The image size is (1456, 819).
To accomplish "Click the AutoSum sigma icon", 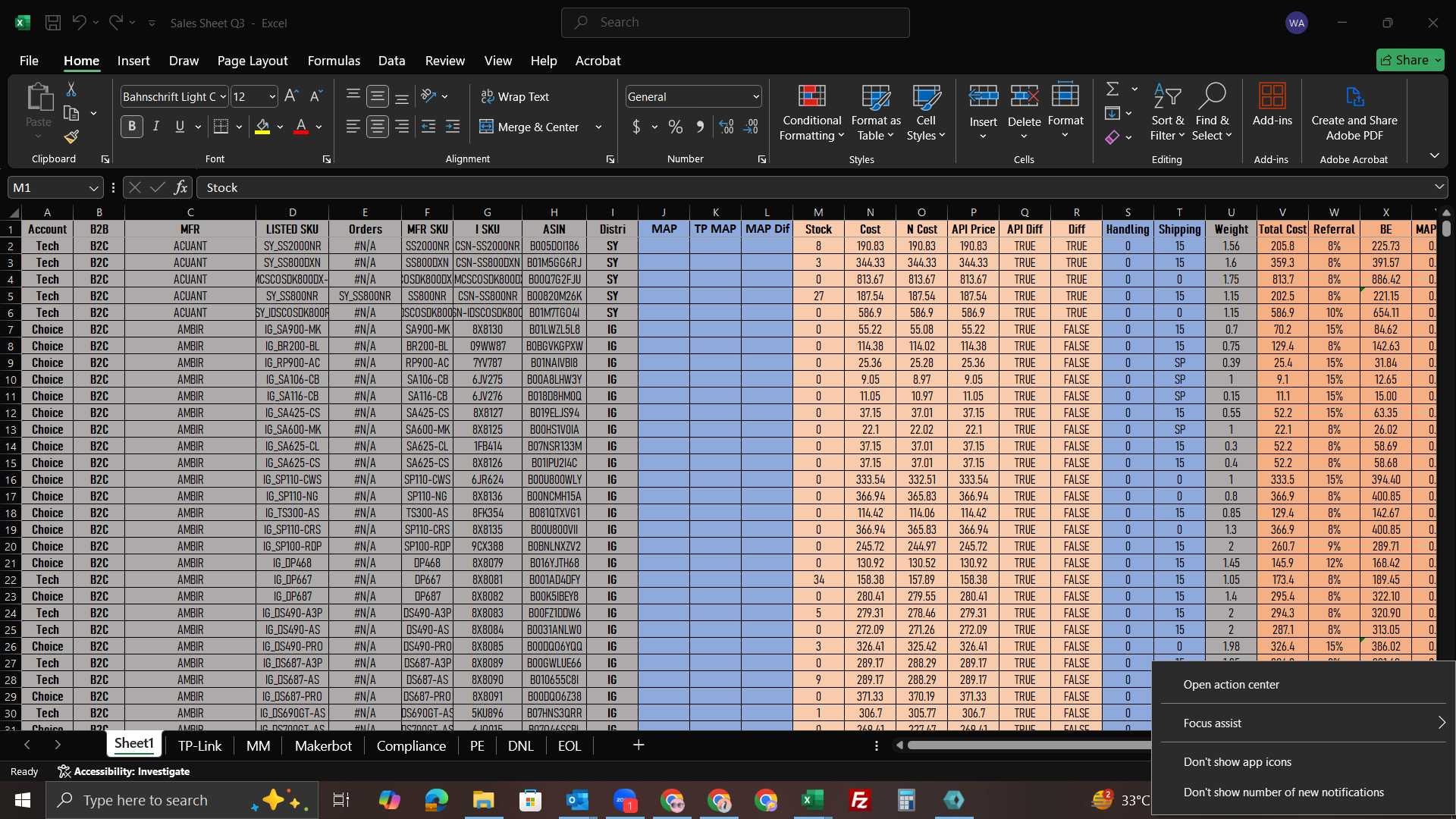I will click(1112, 89).
